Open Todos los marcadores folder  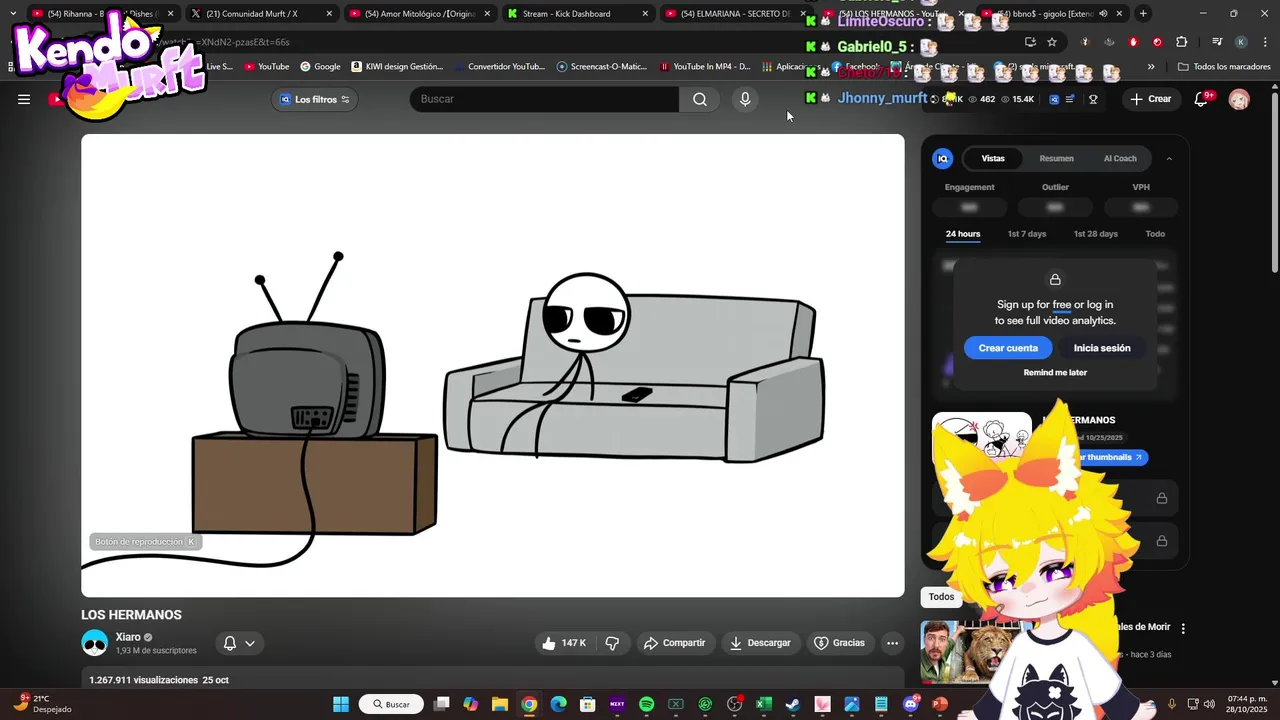point(1225,67)
